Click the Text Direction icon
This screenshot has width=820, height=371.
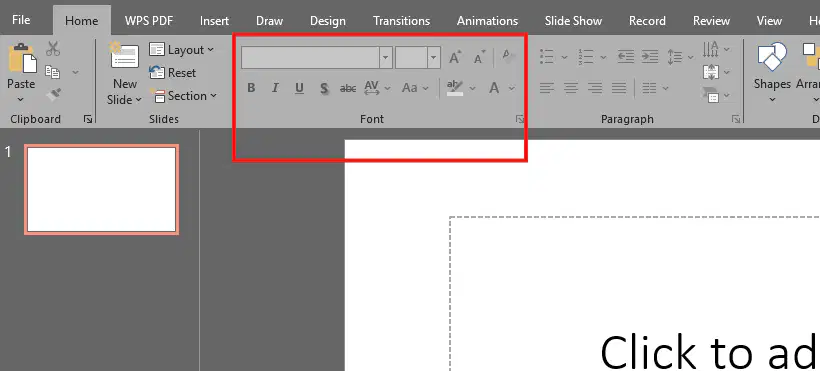tap(711, 49)
